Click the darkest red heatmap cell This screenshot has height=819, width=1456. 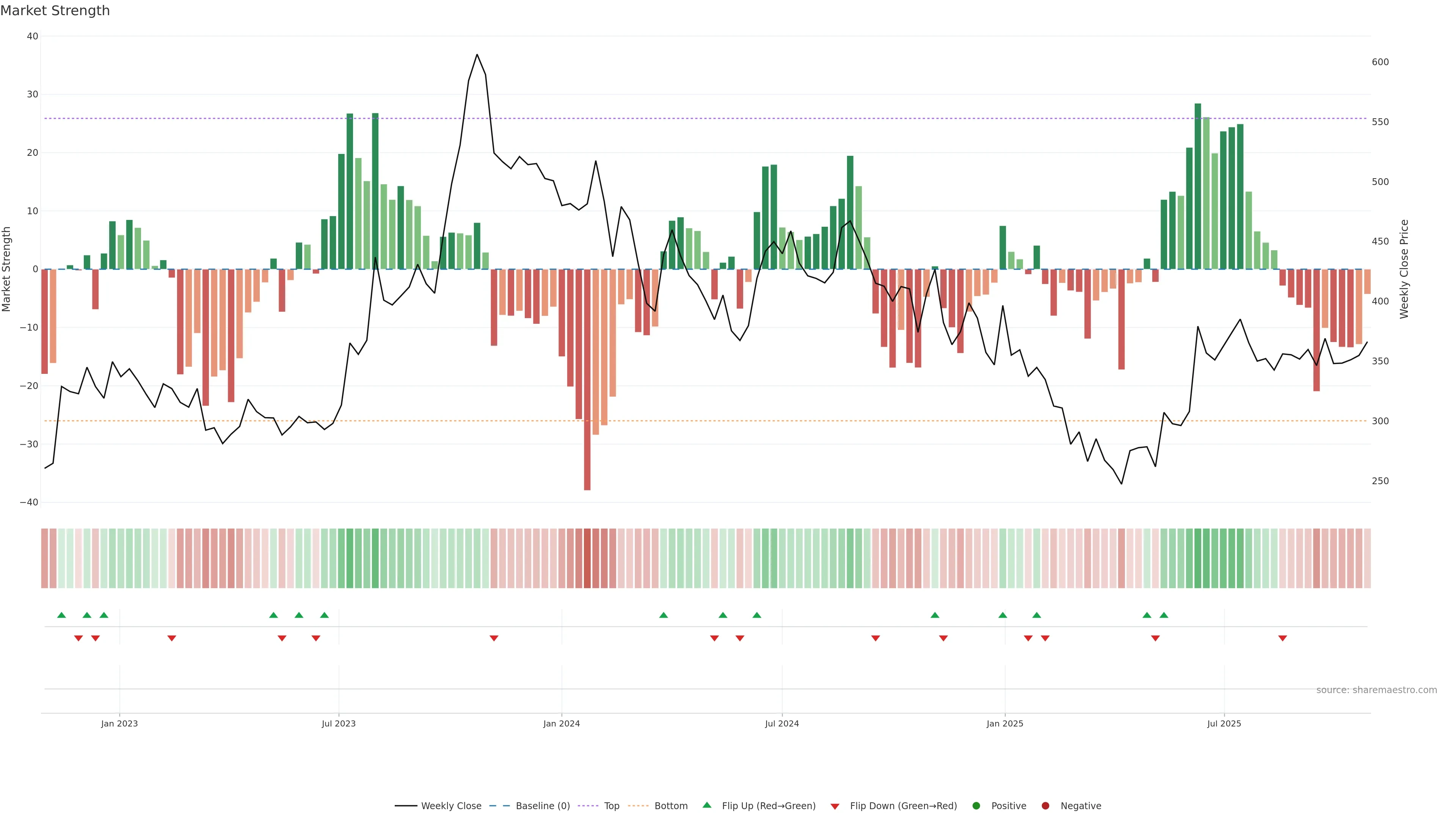point(587,558)
